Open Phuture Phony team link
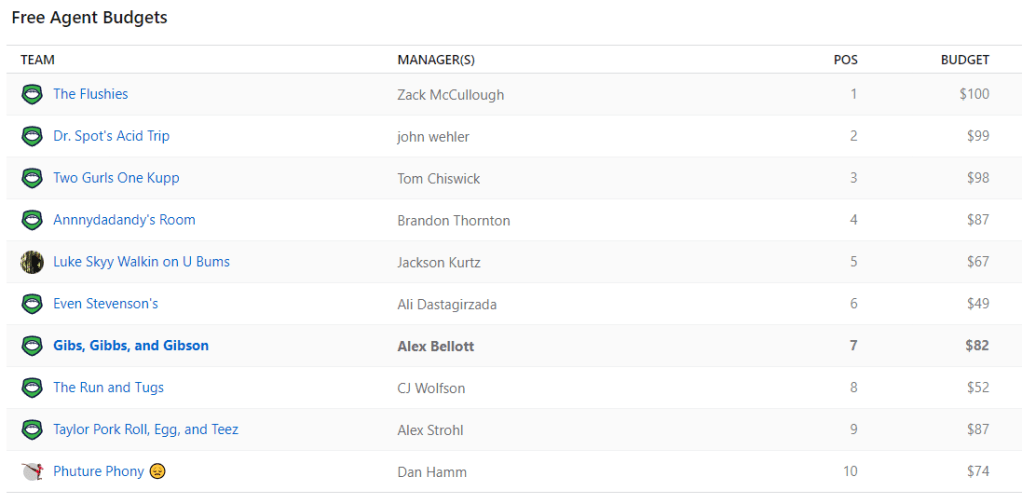 (99, 472)
